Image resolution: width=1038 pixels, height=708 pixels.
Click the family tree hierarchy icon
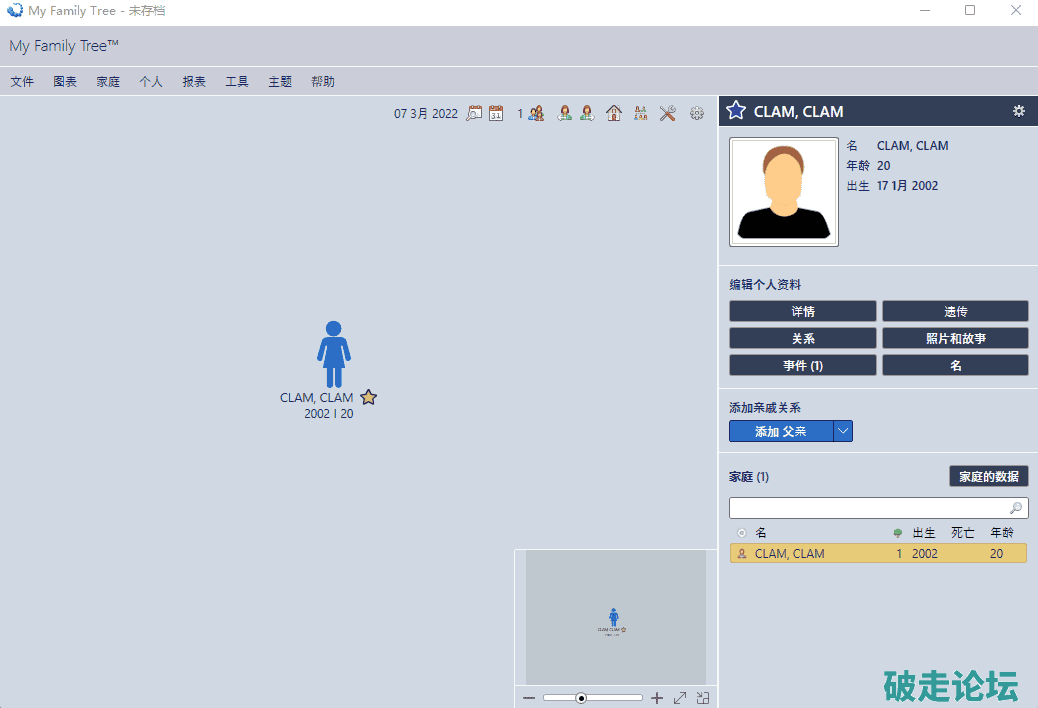(641, 114)
